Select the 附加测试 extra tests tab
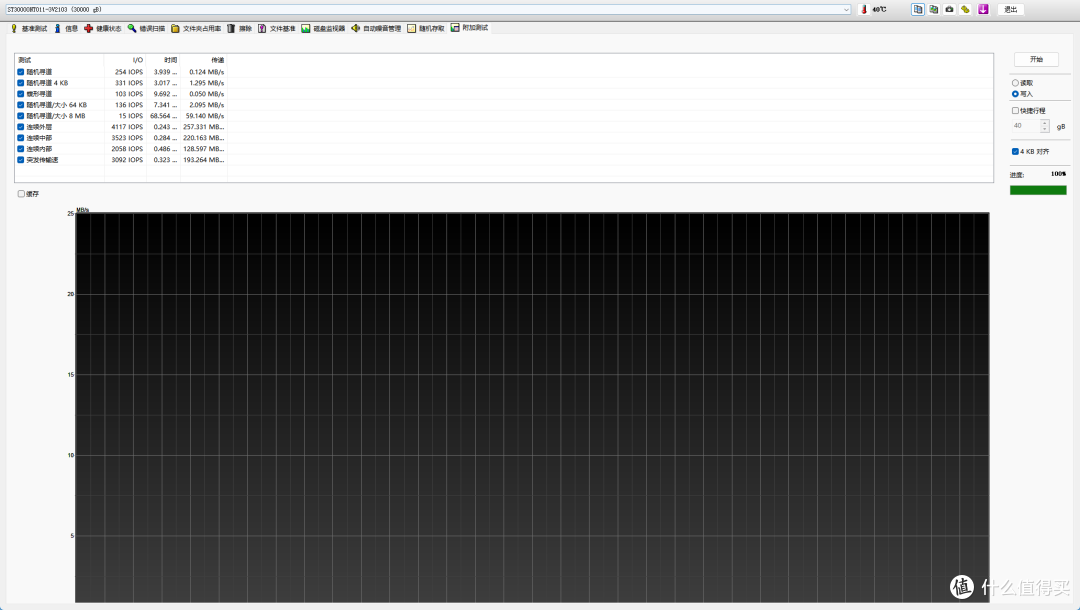Image resolution: width=1080 pixels, height=610 pixels. (470, 28)
